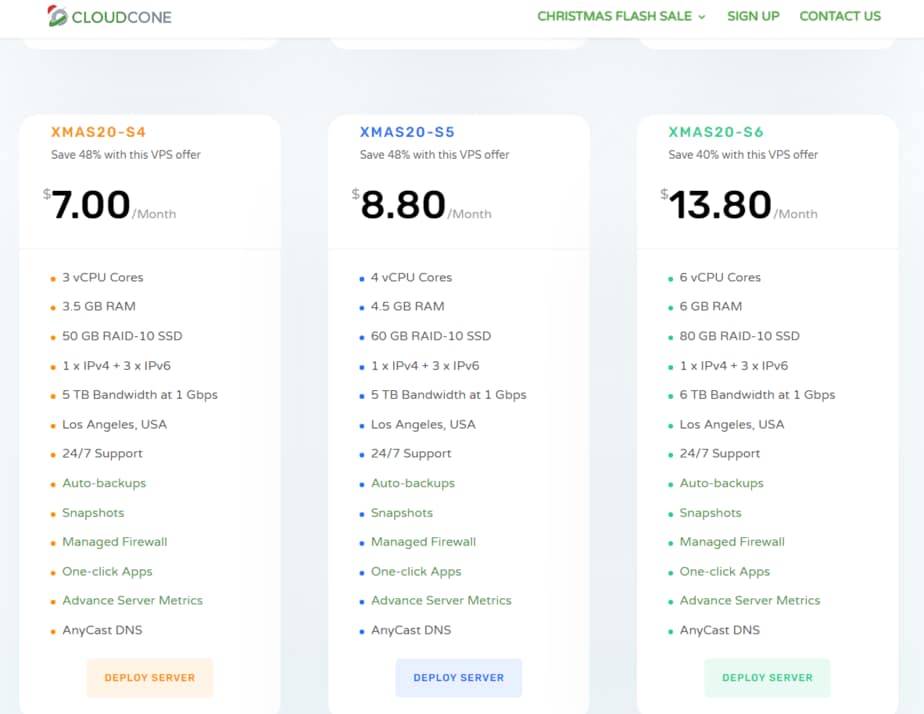Select the XMAS20-S4 plan title

point(99,132)
